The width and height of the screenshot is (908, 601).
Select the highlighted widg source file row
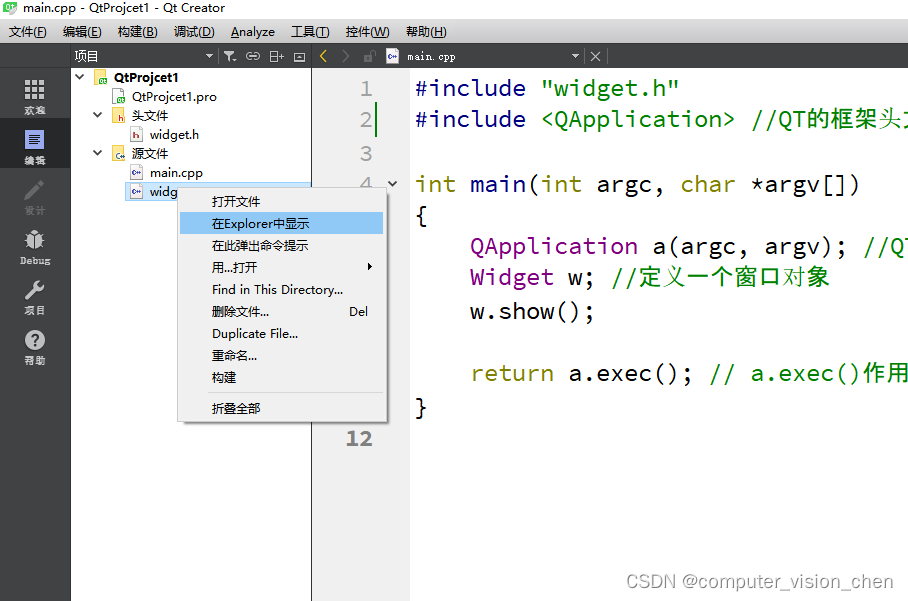(x=153, y=192)
